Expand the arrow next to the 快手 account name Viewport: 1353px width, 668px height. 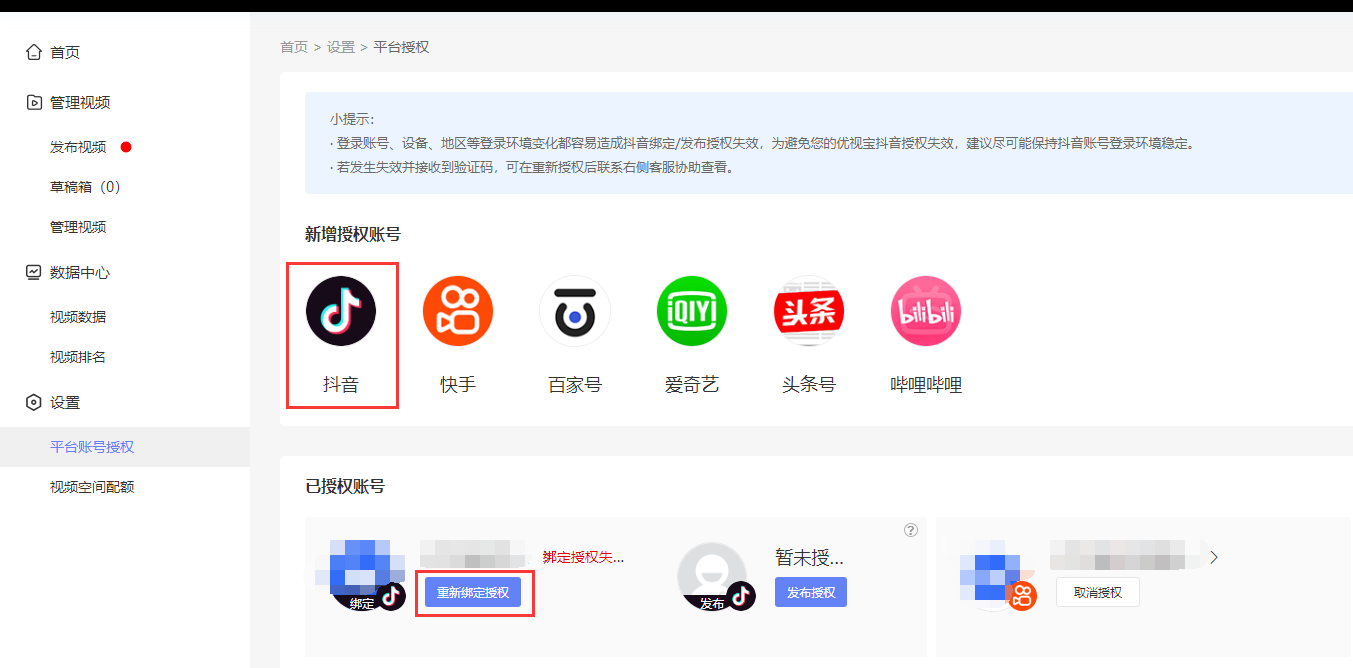coord(1214,557)
